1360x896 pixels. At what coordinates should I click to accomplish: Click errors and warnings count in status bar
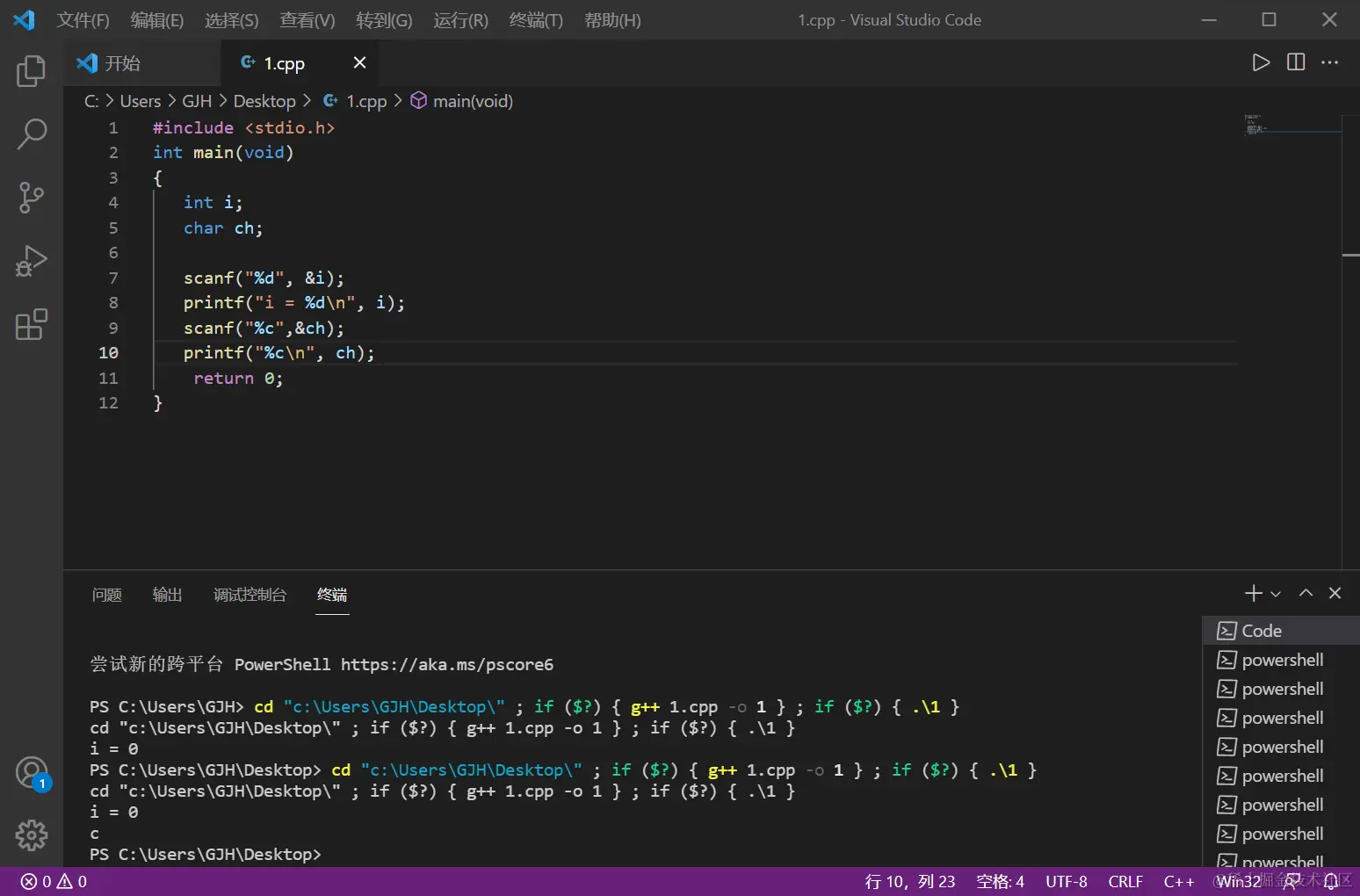pyautogui.click(x=54, y=881)
